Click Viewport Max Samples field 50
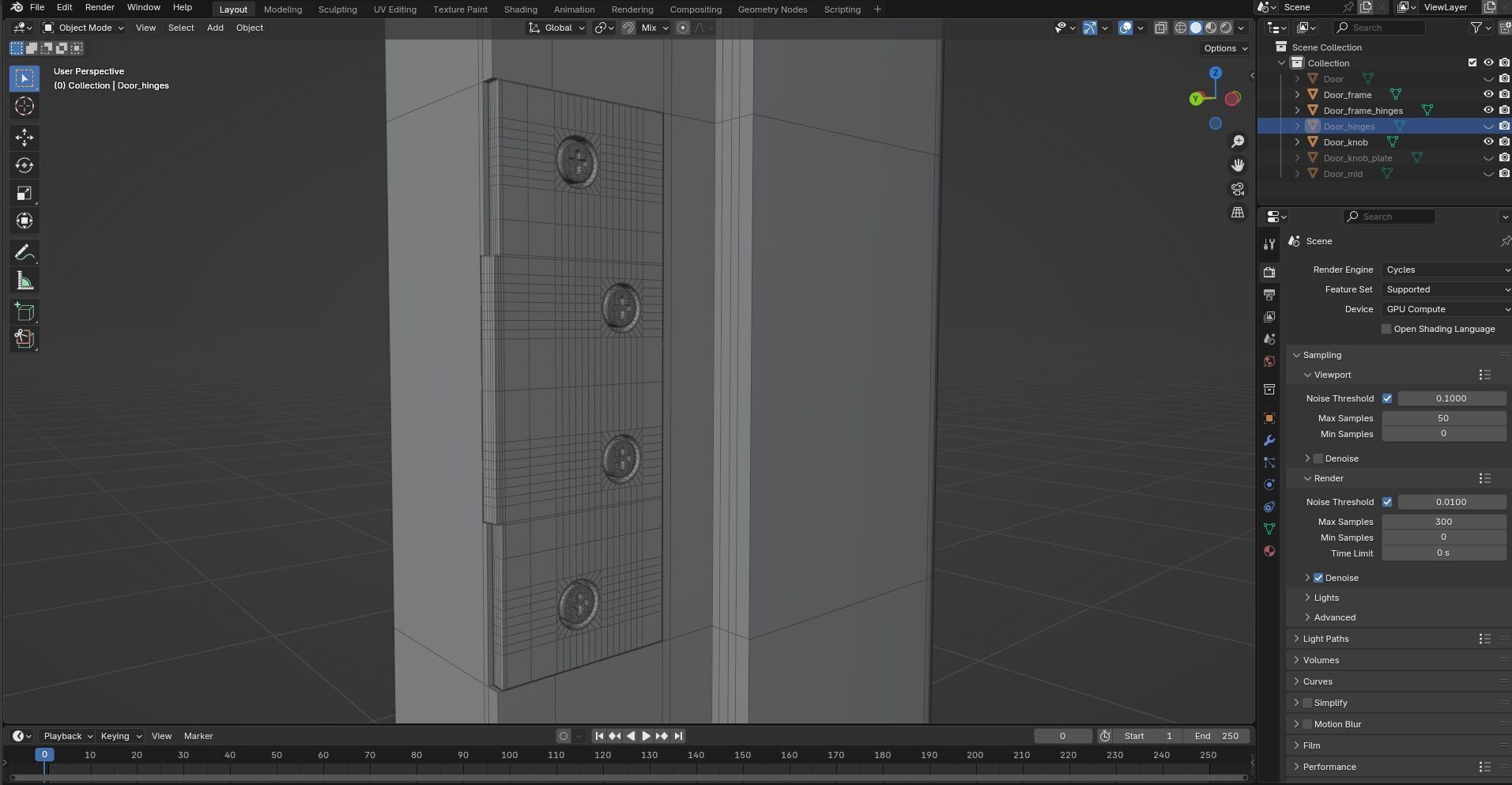This screenshot has width=1512, height=785. pyautogui.click(x=1443, y=418)
